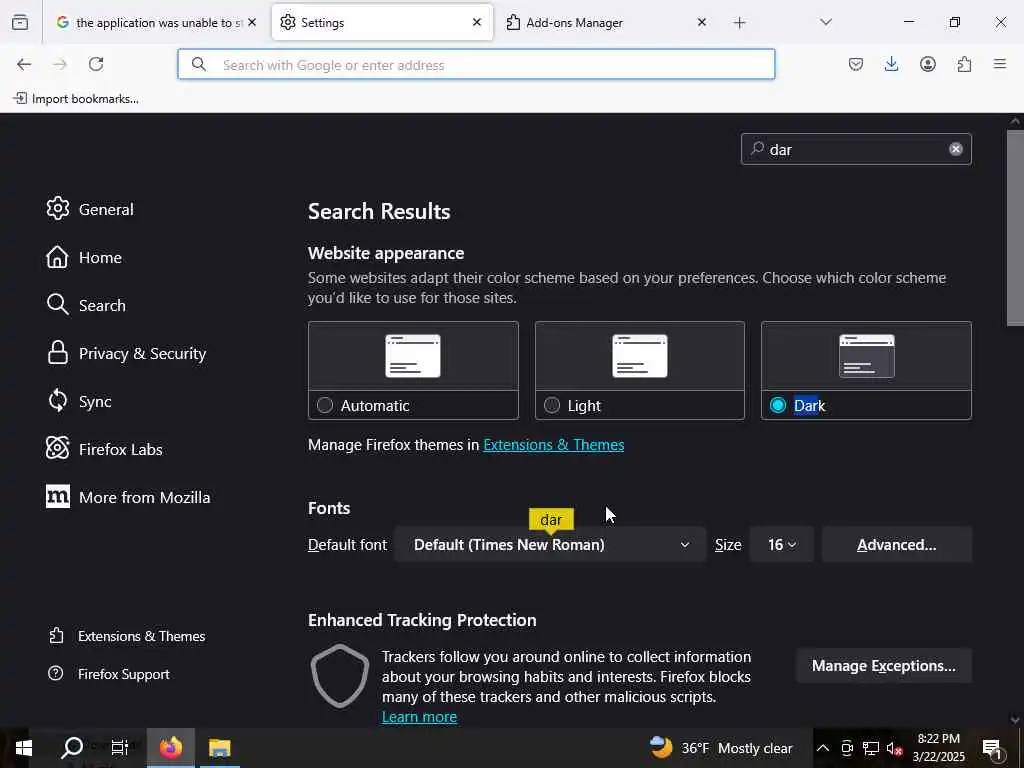Click Import bookmarks in bookmarks toolbar
The width and height of the screenshot is (1024, 768).
[76, 99]
